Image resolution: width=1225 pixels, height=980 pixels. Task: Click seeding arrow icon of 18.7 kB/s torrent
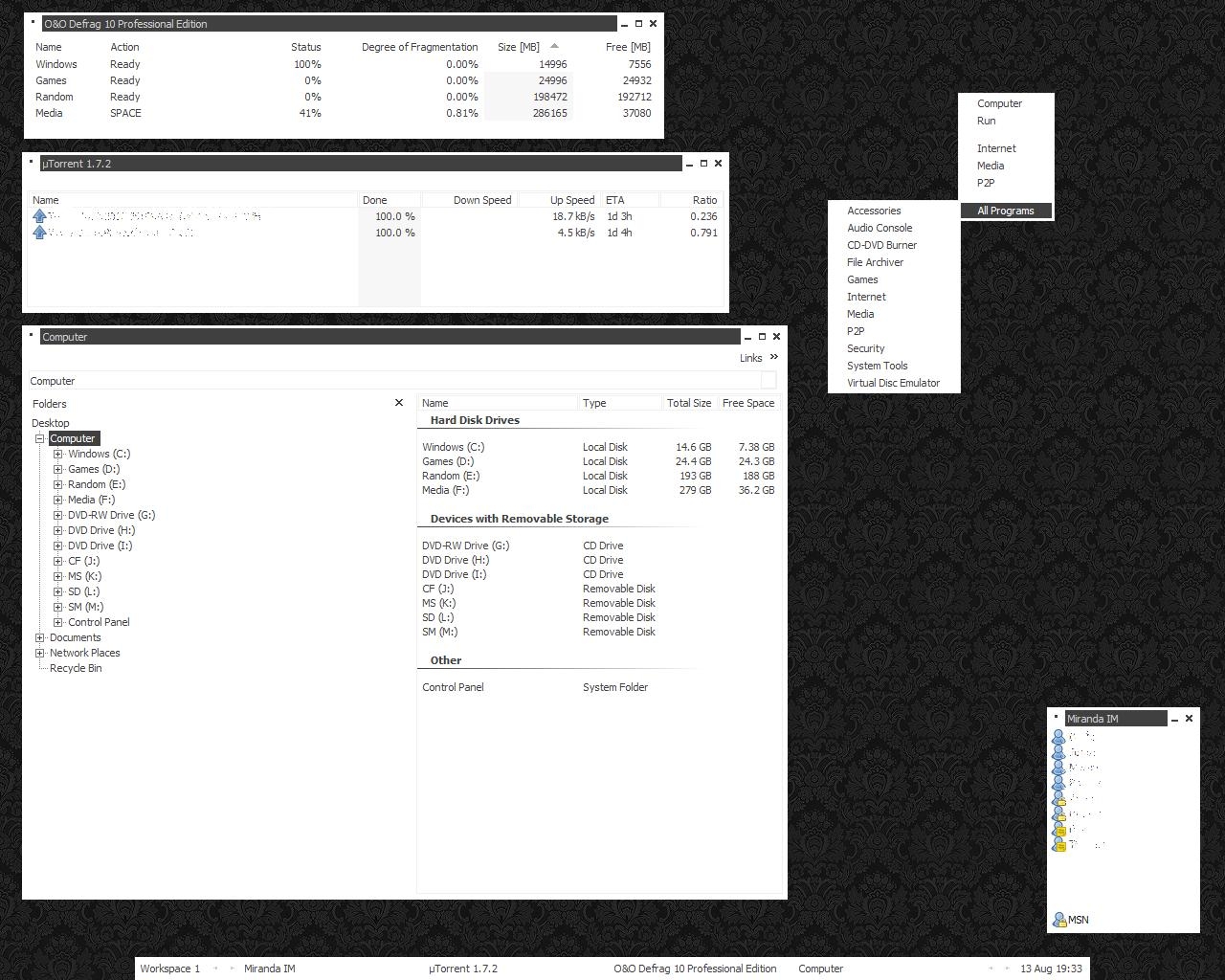click(39, 216)
